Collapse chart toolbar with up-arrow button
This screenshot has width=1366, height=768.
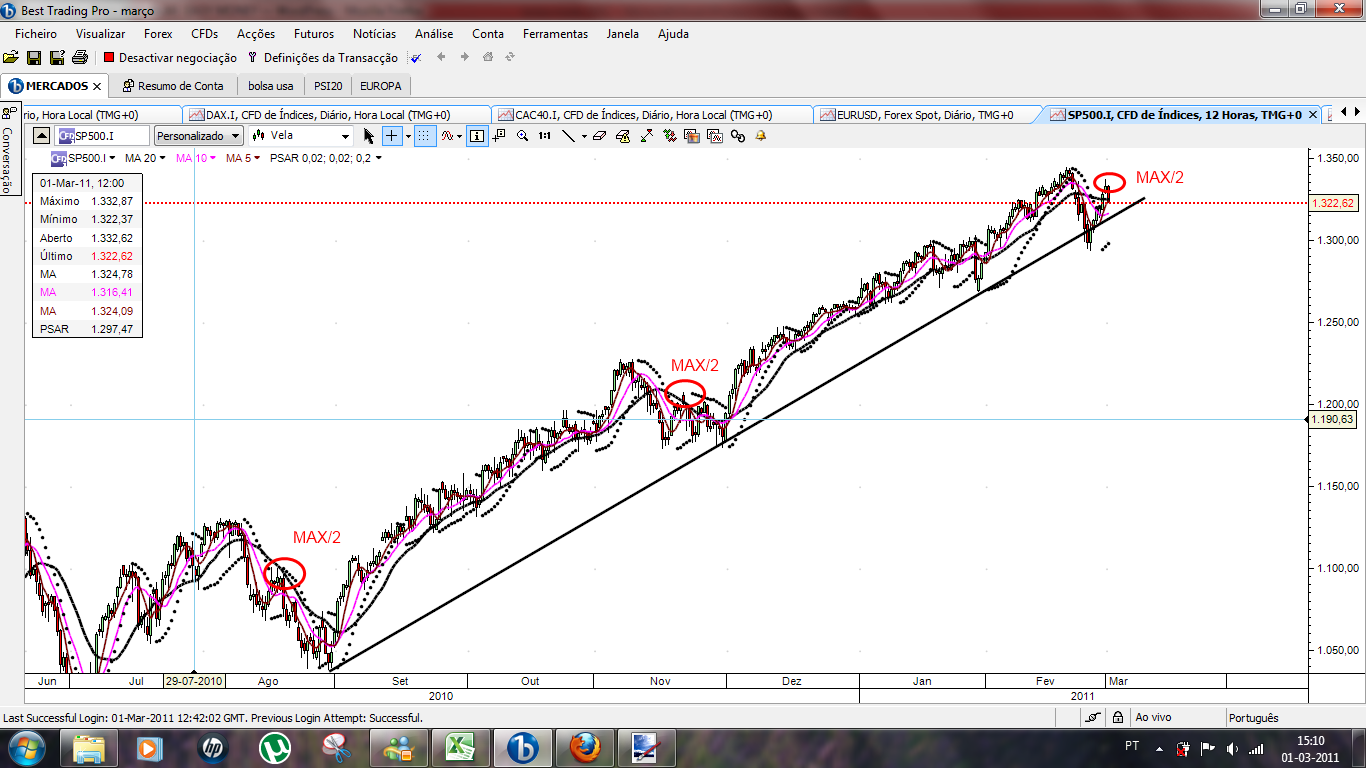[41, 136]
